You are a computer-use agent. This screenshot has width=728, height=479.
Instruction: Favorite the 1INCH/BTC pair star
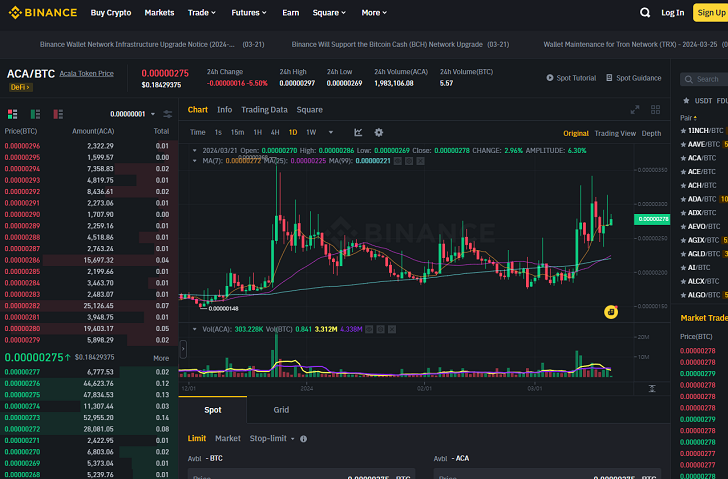683,131
